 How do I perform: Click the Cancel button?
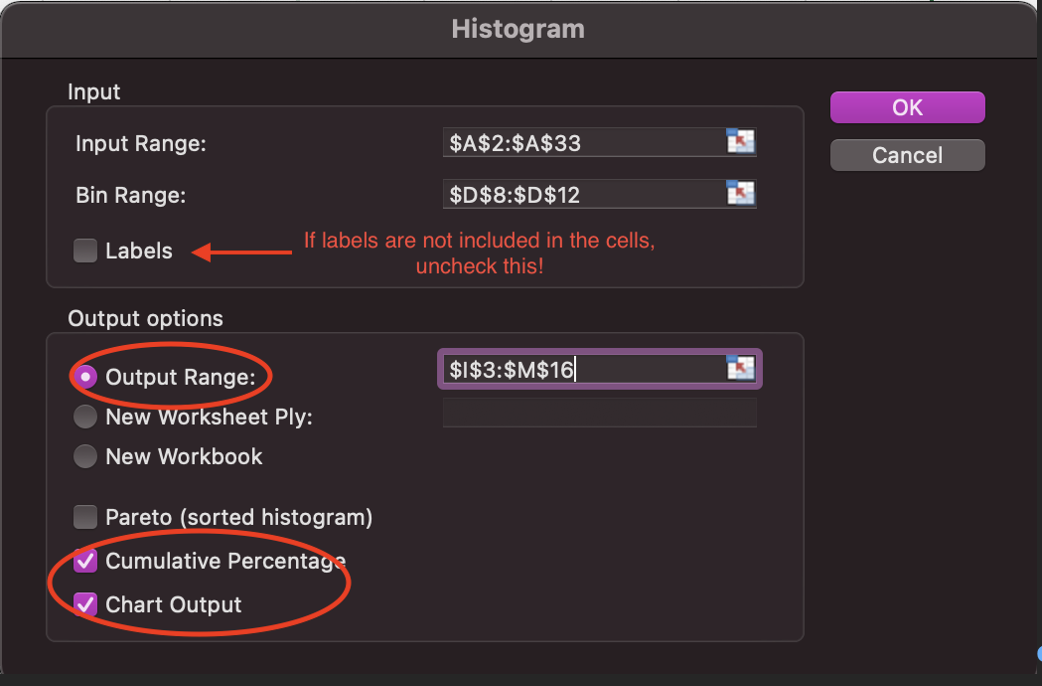pyautogui.click(x=907, y=155)
